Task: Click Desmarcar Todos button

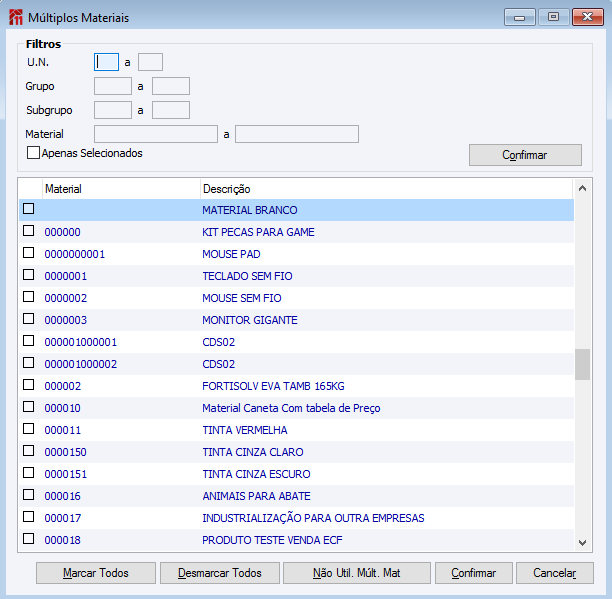Action: point(220,573)
